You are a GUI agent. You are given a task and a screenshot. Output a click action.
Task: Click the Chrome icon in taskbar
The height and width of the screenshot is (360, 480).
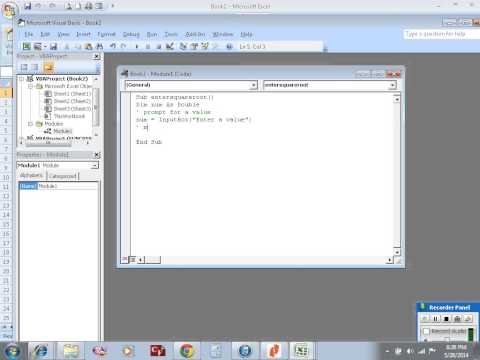[187, 351]
